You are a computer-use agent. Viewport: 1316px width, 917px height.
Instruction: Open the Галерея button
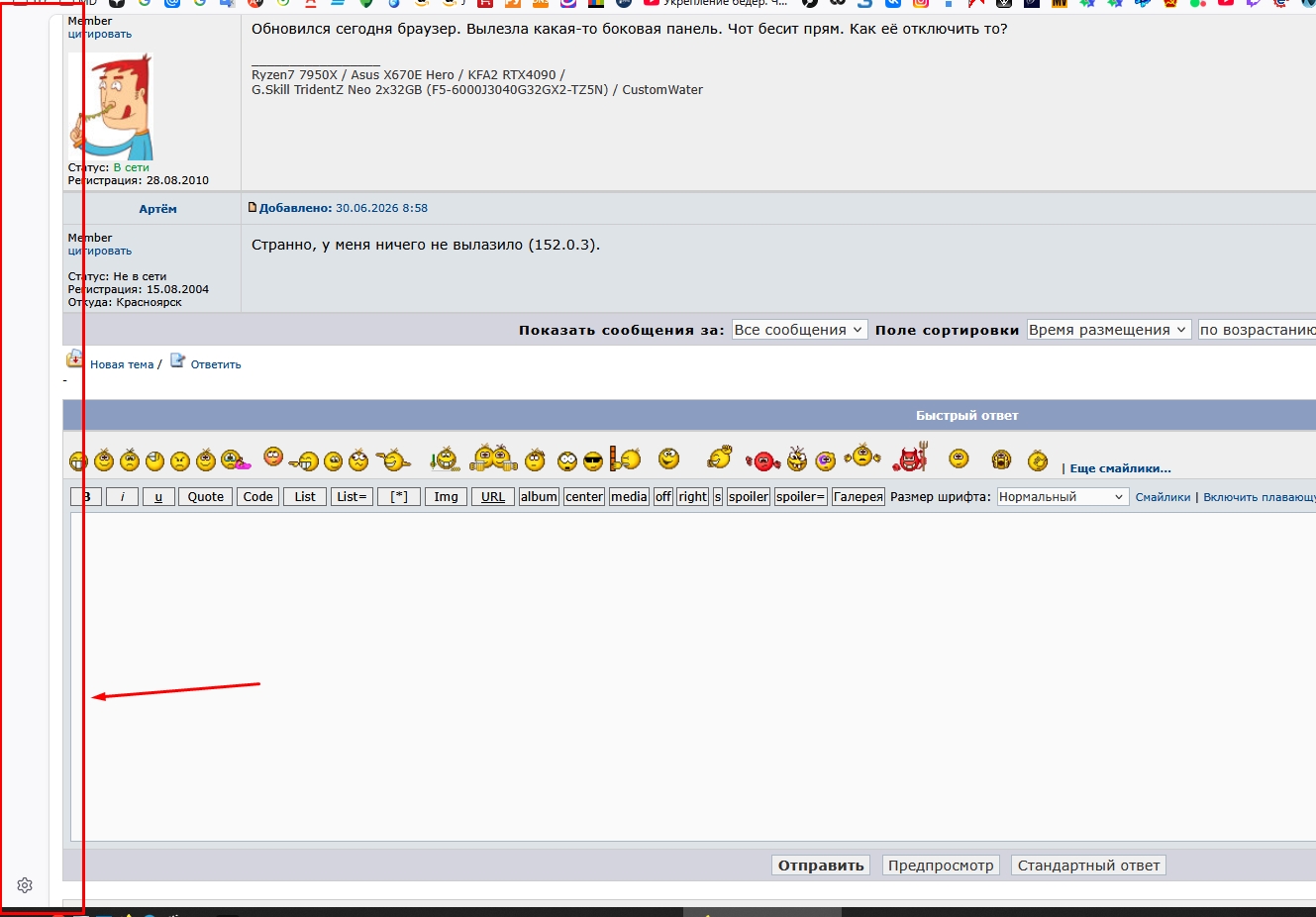(x=859, y=497)
